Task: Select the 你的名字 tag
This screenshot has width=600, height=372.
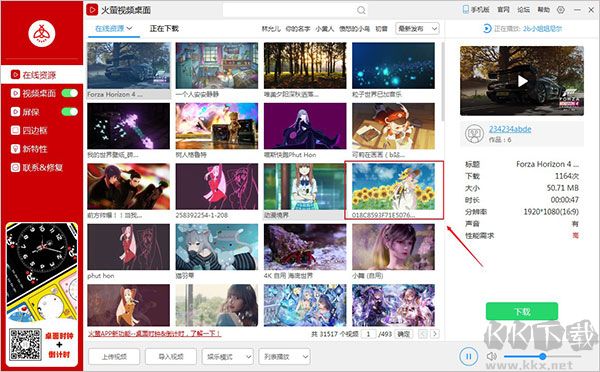Action: [x=298, y=29]
